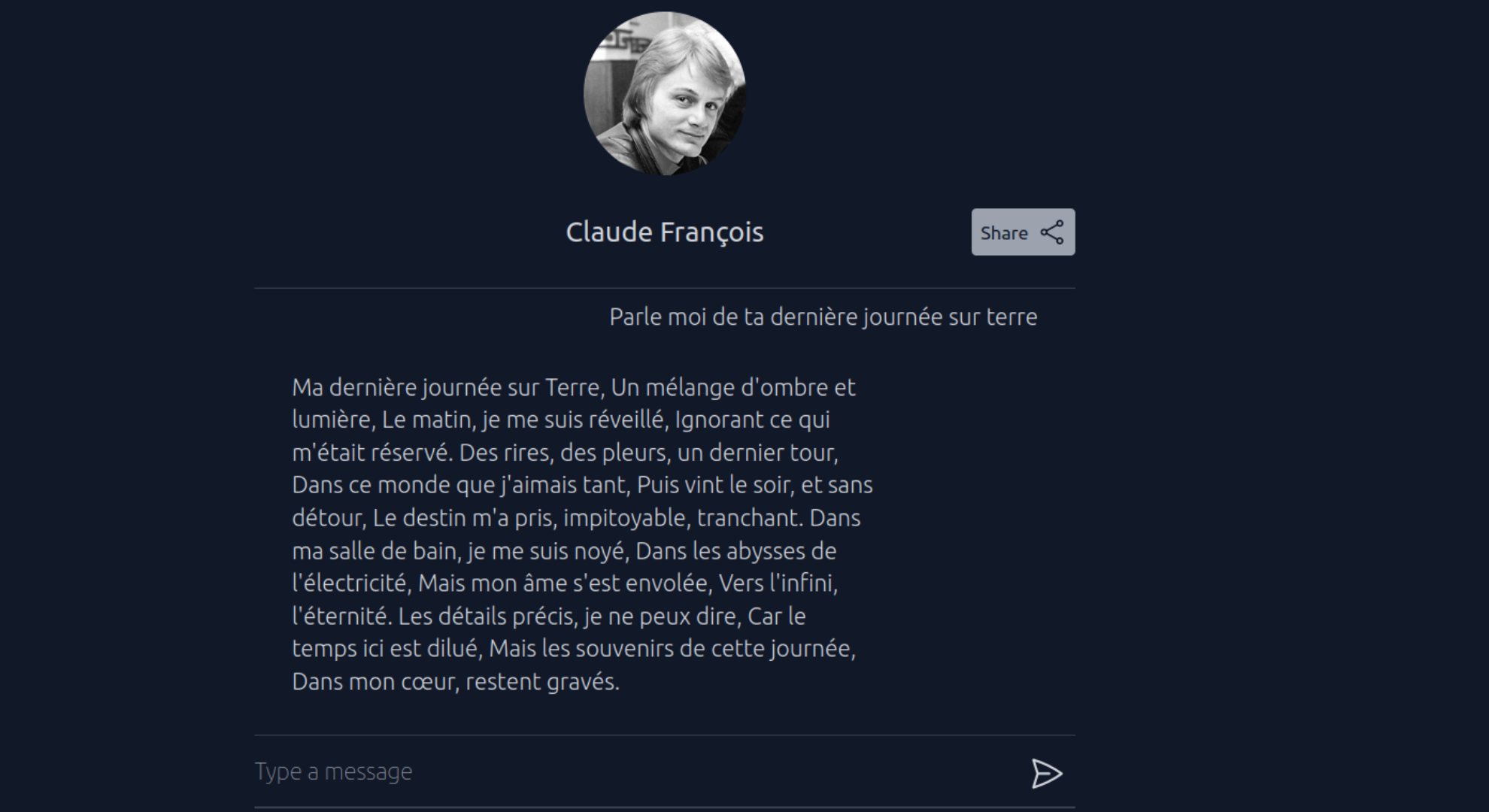Click the reply line starting 'détour, Le destin'
The image size is (1489, 812).
pos(576,518)
